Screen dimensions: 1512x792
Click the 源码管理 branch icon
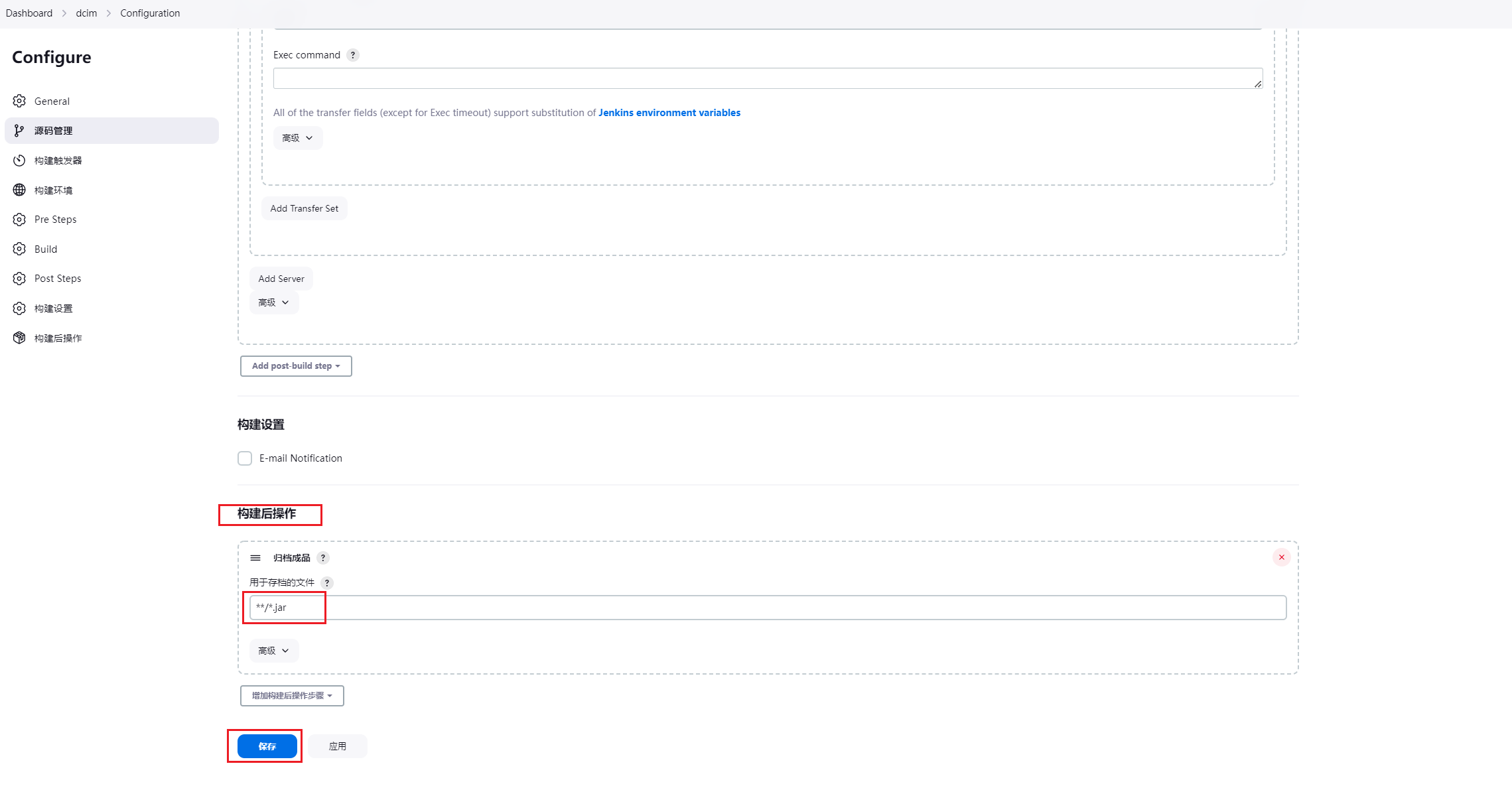click(19, 131)
